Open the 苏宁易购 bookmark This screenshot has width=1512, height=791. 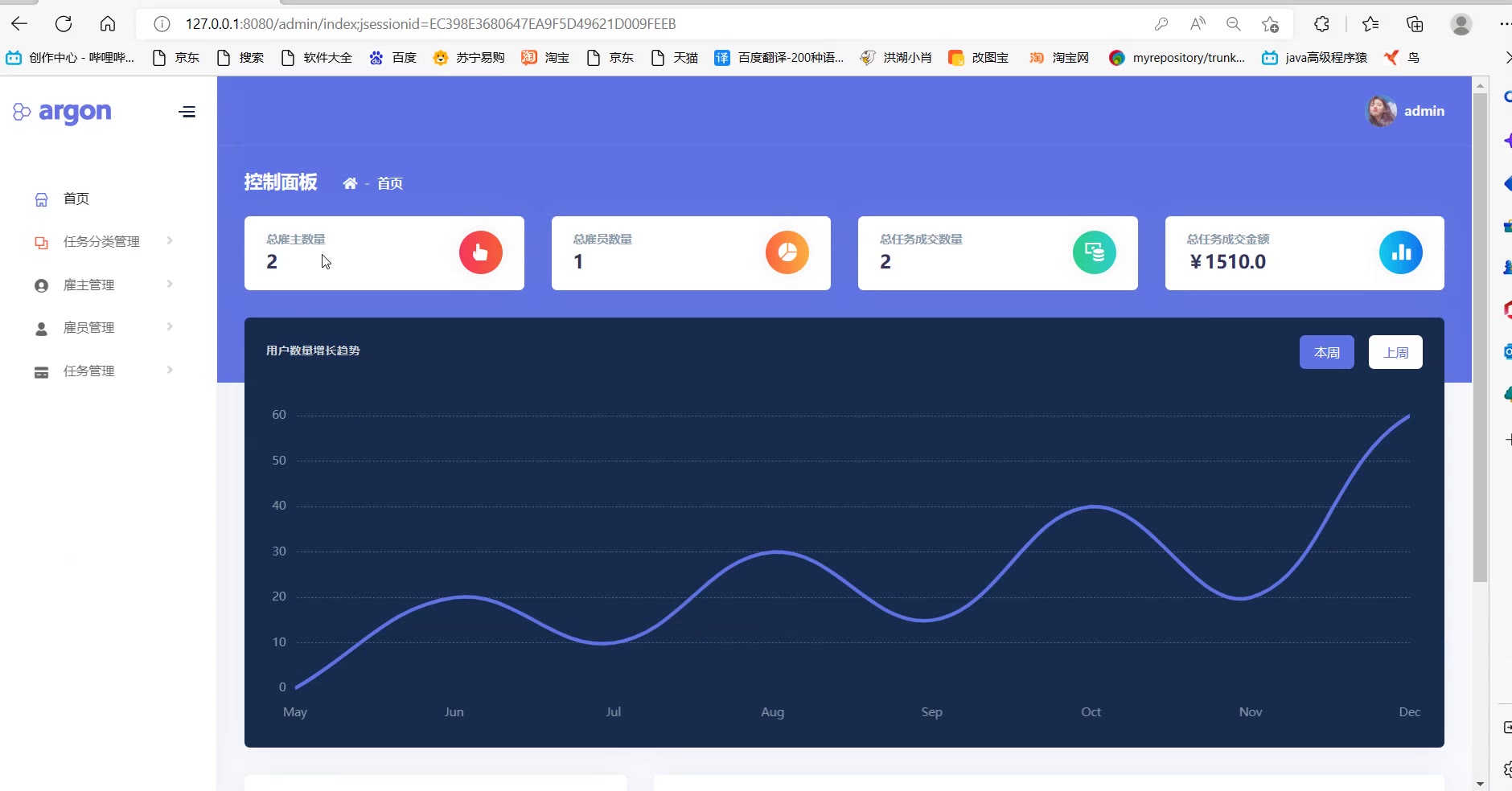click(x=469, y=57)
